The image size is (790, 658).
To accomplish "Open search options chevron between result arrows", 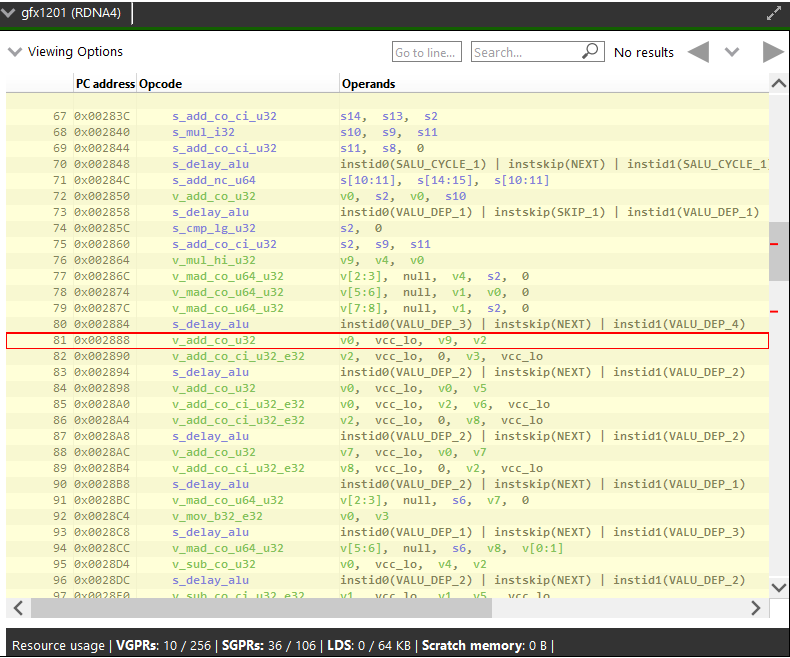I will [732, 52].
